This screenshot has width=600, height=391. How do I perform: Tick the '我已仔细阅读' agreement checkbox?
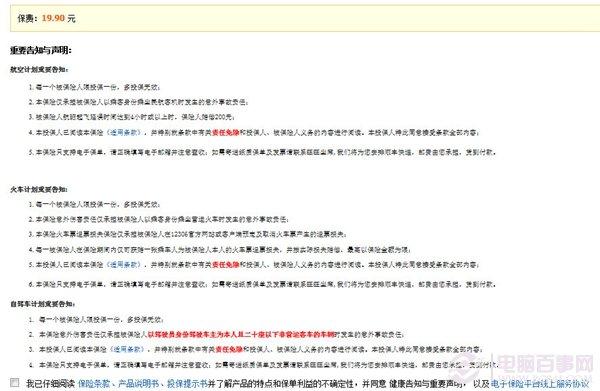(x=15, y=382)
